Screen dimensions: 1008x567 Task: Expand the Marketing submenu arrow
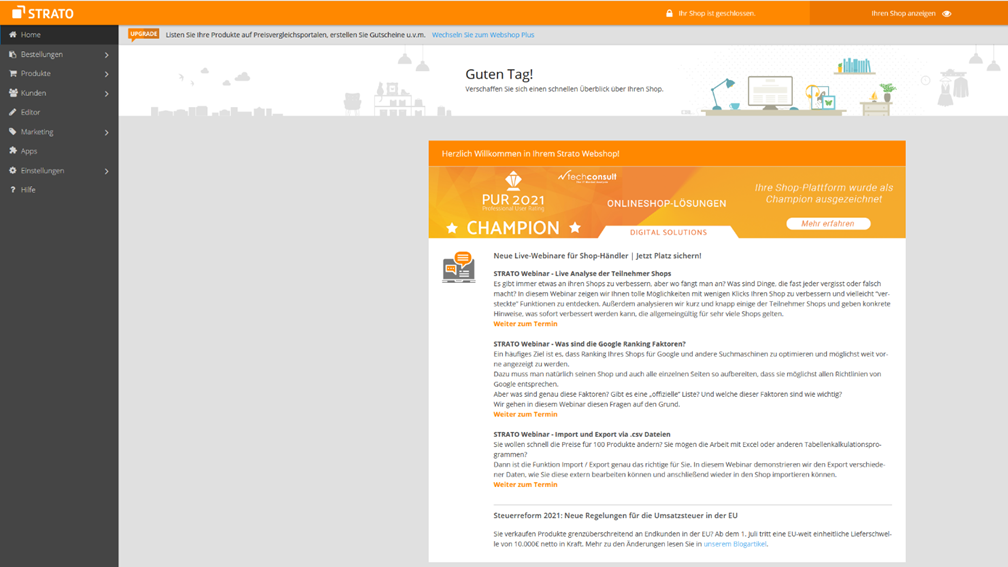click(107, 132)
